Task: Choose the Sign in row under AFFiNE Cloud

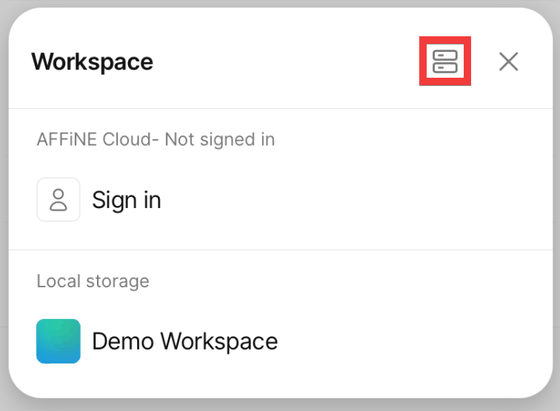Action: (281, 200)
